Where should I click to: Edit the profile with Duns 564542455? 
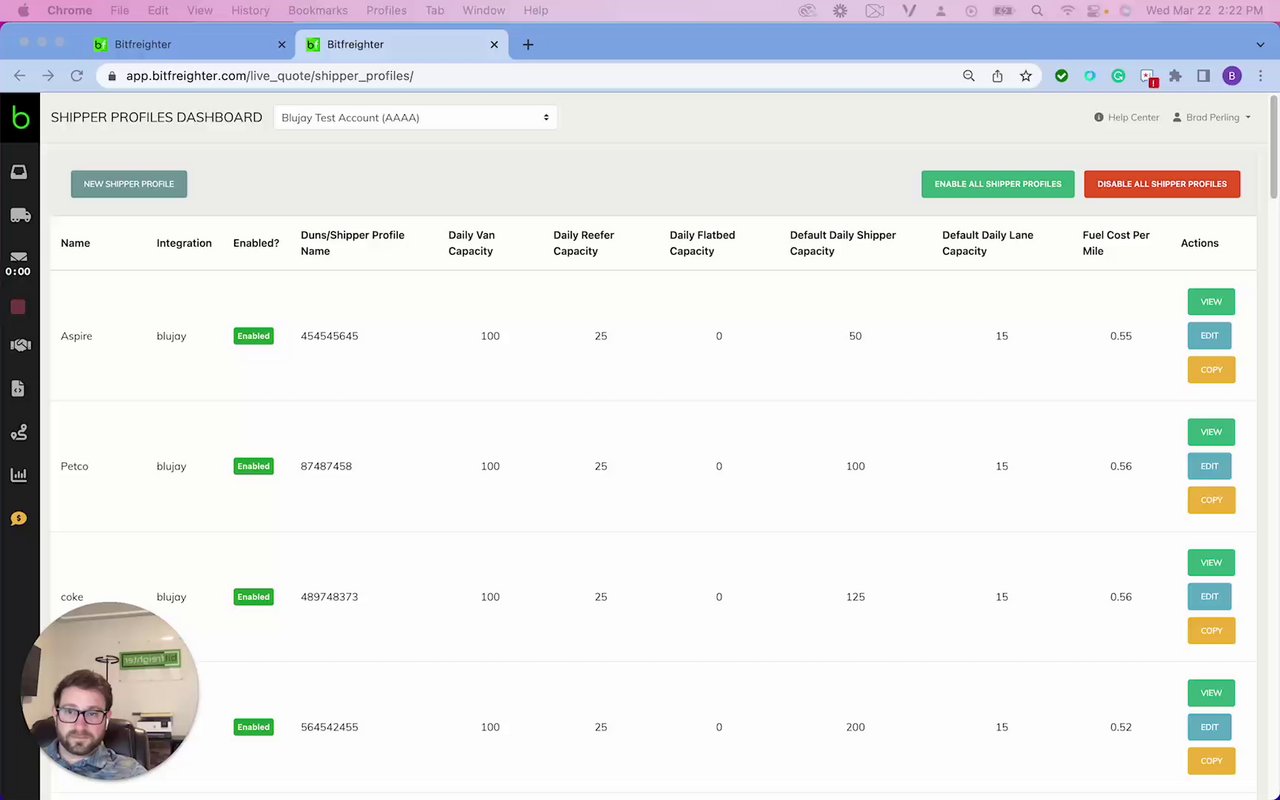coord(1209,727)
